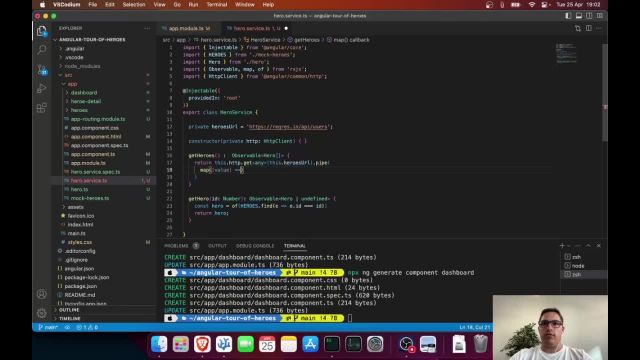Open the Explorer view in activity bar

[42, 31]
